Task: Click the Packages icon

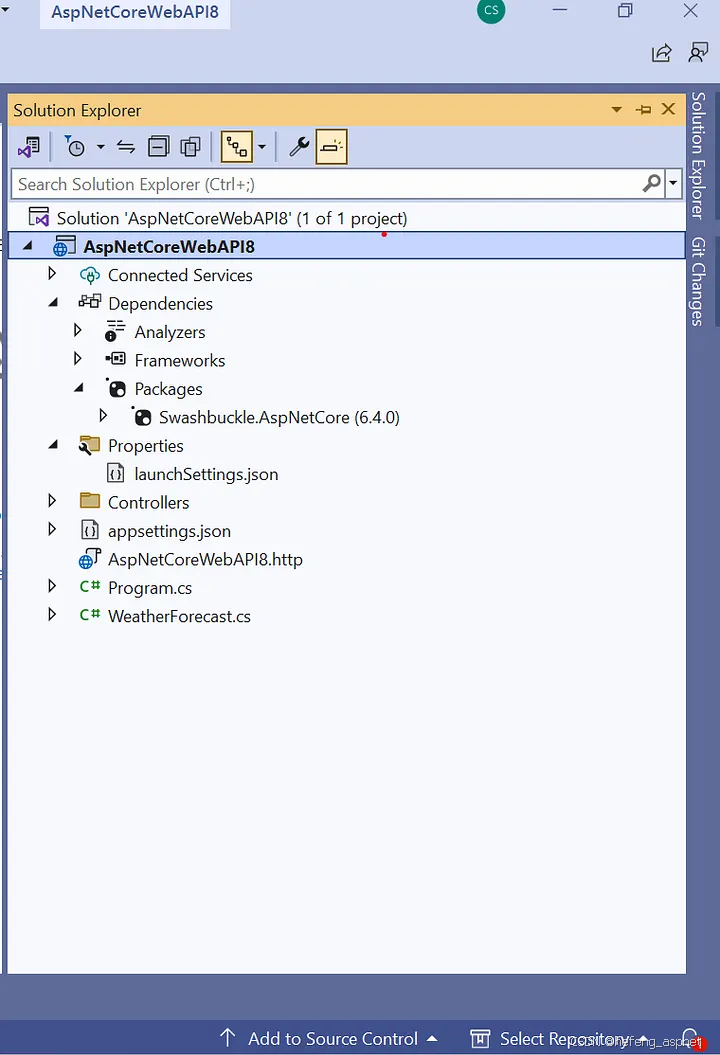Action: [116, 388]
